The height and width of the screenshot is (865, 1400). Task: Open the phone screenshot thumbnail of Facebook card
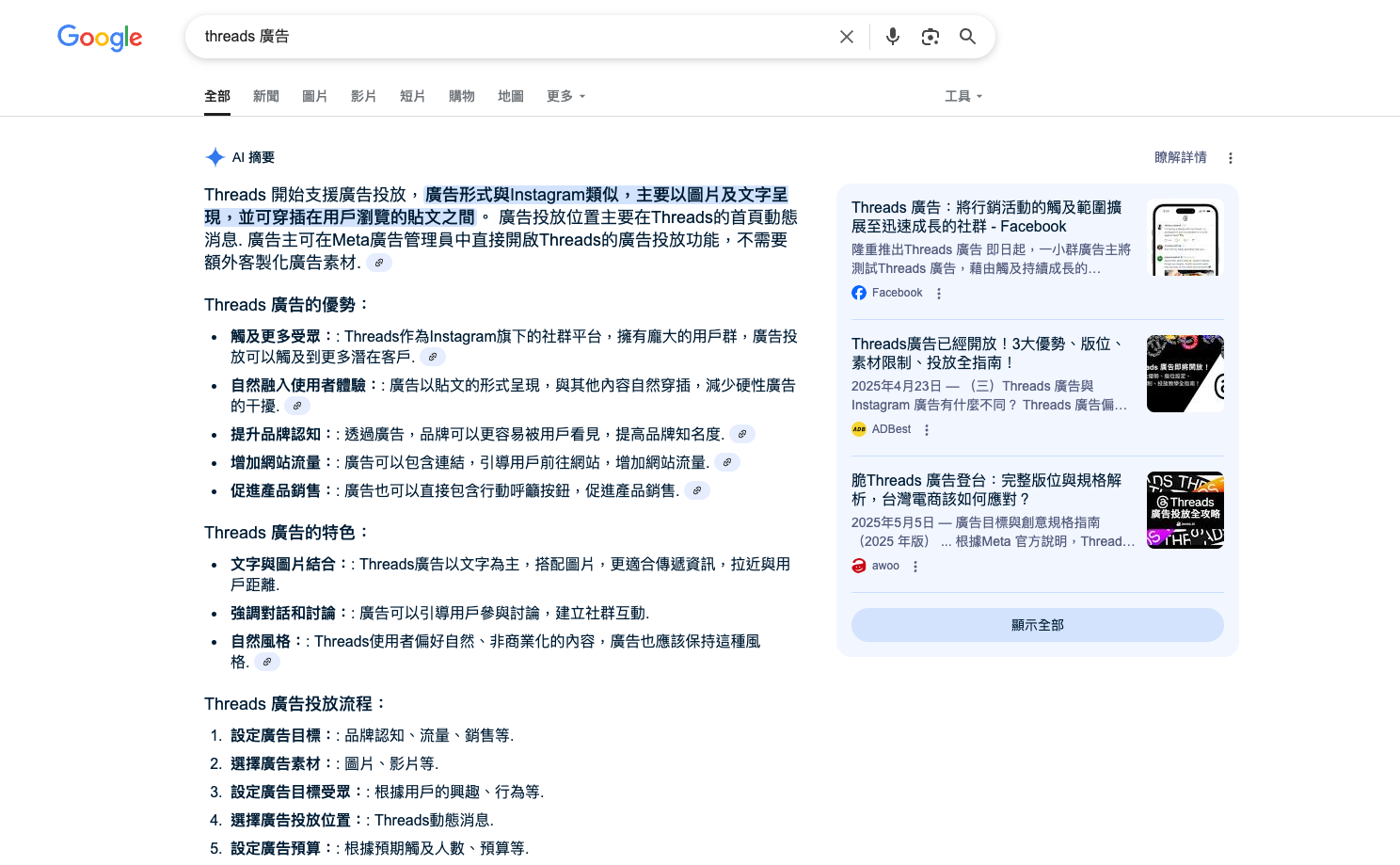1185,238
